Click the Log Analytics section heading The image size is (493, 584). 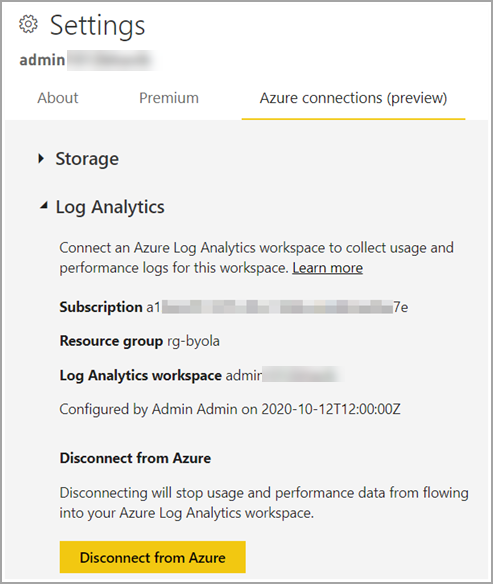pos(110,207)
